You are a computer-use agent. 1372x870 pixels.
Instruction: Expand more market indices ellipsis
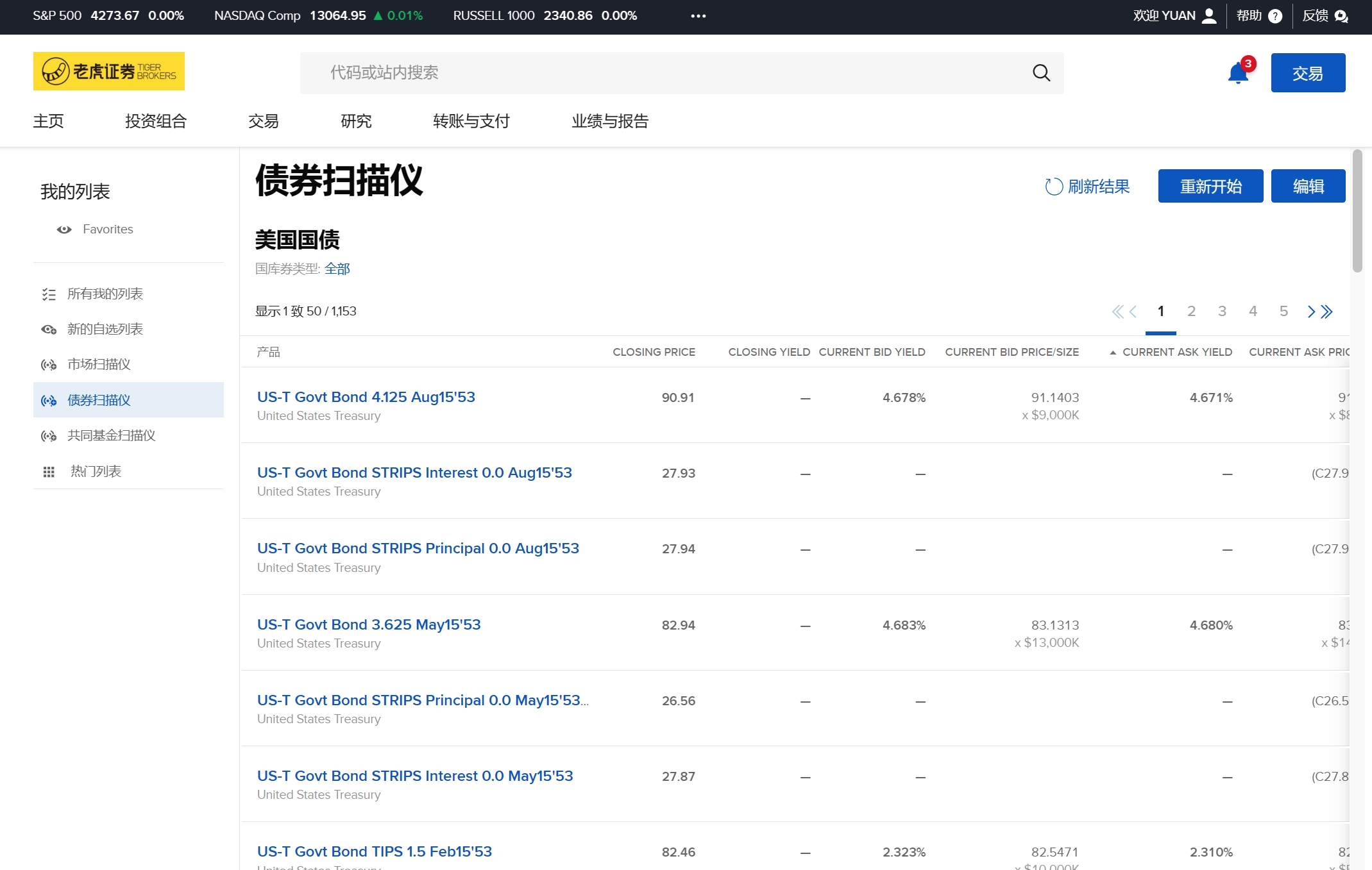pyautogui.click(x=698, y=16)
